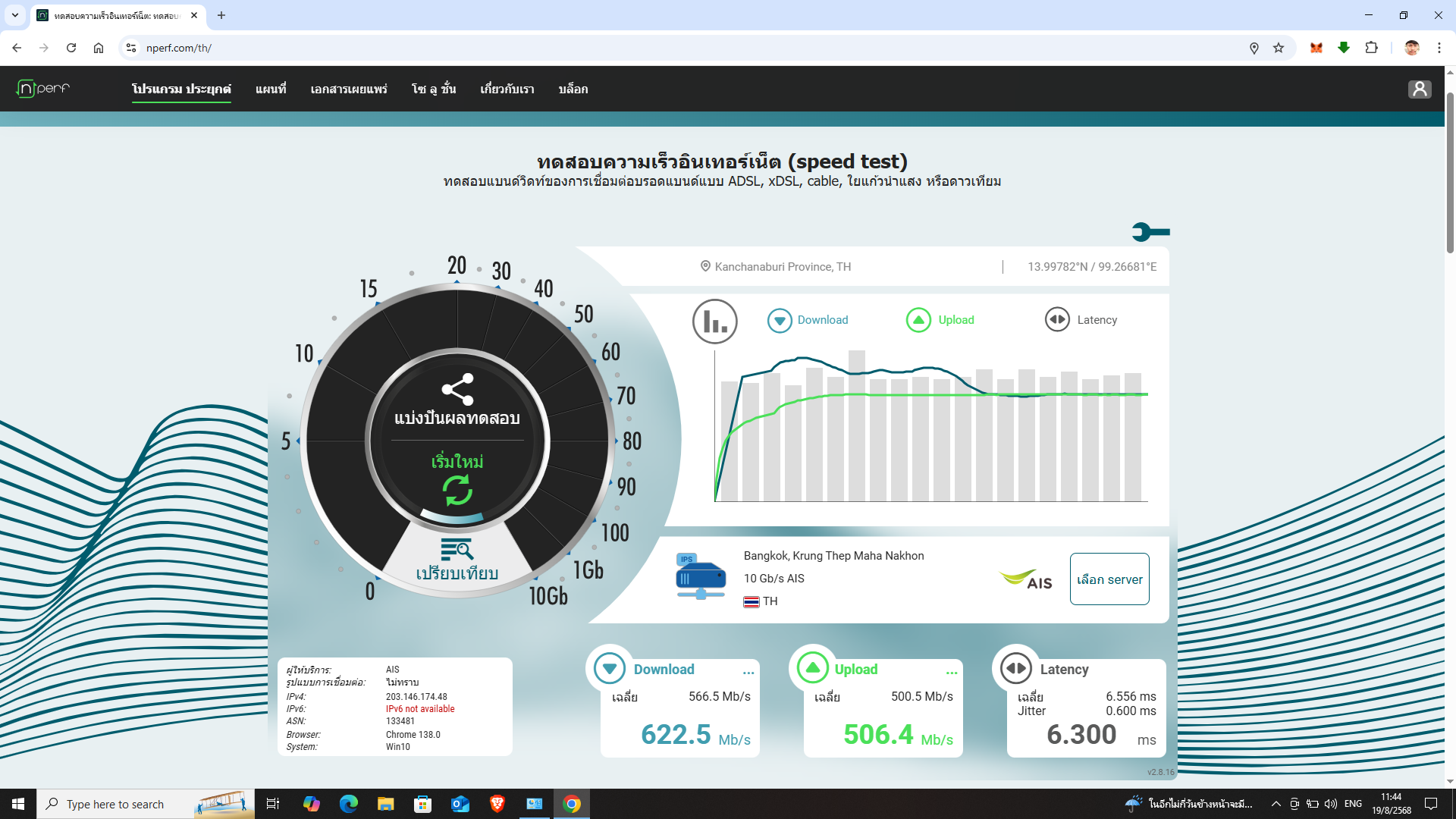Screen dimensions: 1456x819
Task: Click the Upload result card arrow icon
Action: [812, 668]
